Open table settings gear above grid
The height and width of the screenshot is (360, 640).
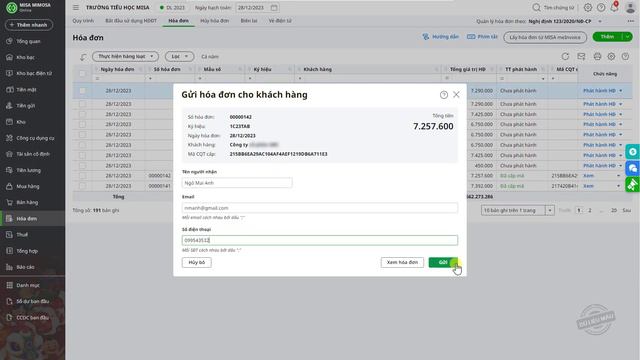click(611, 56)
